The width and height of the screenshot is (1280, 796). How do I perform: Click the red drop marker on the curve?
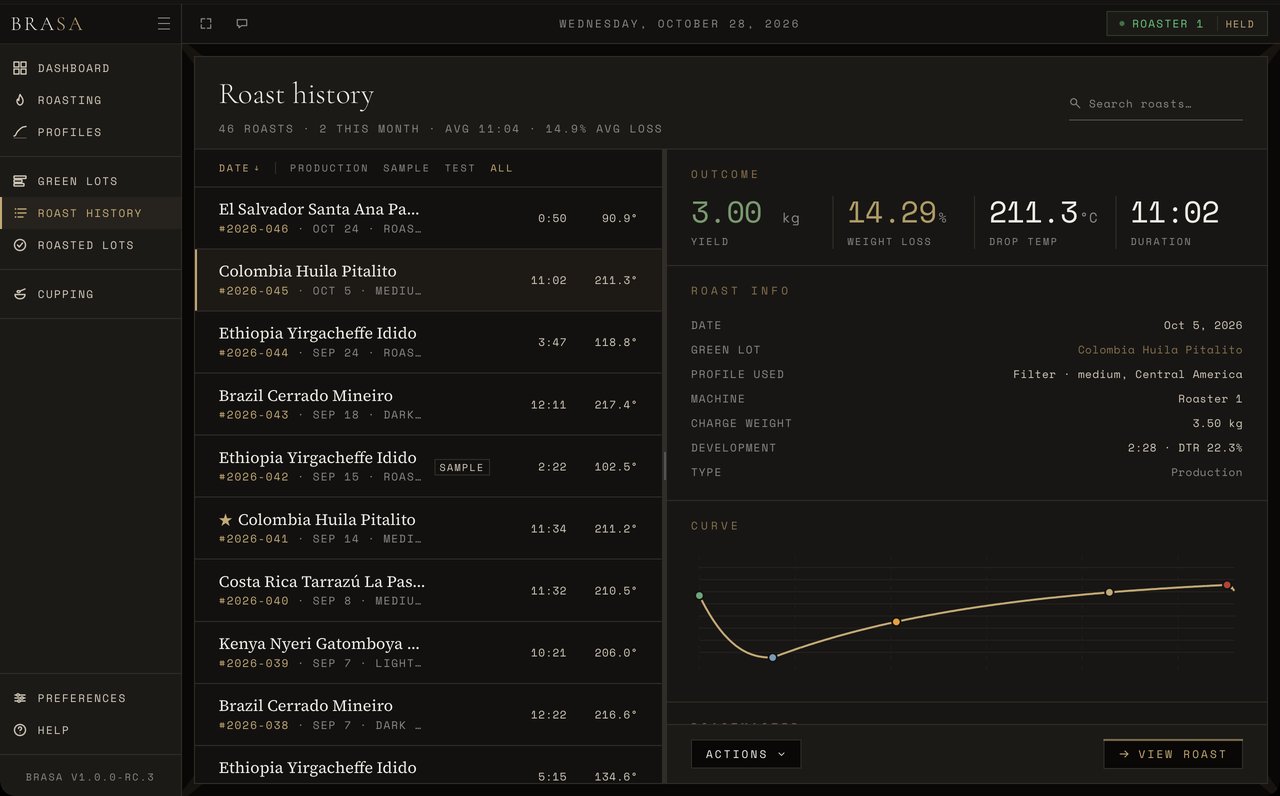[x=1227, y=585]
